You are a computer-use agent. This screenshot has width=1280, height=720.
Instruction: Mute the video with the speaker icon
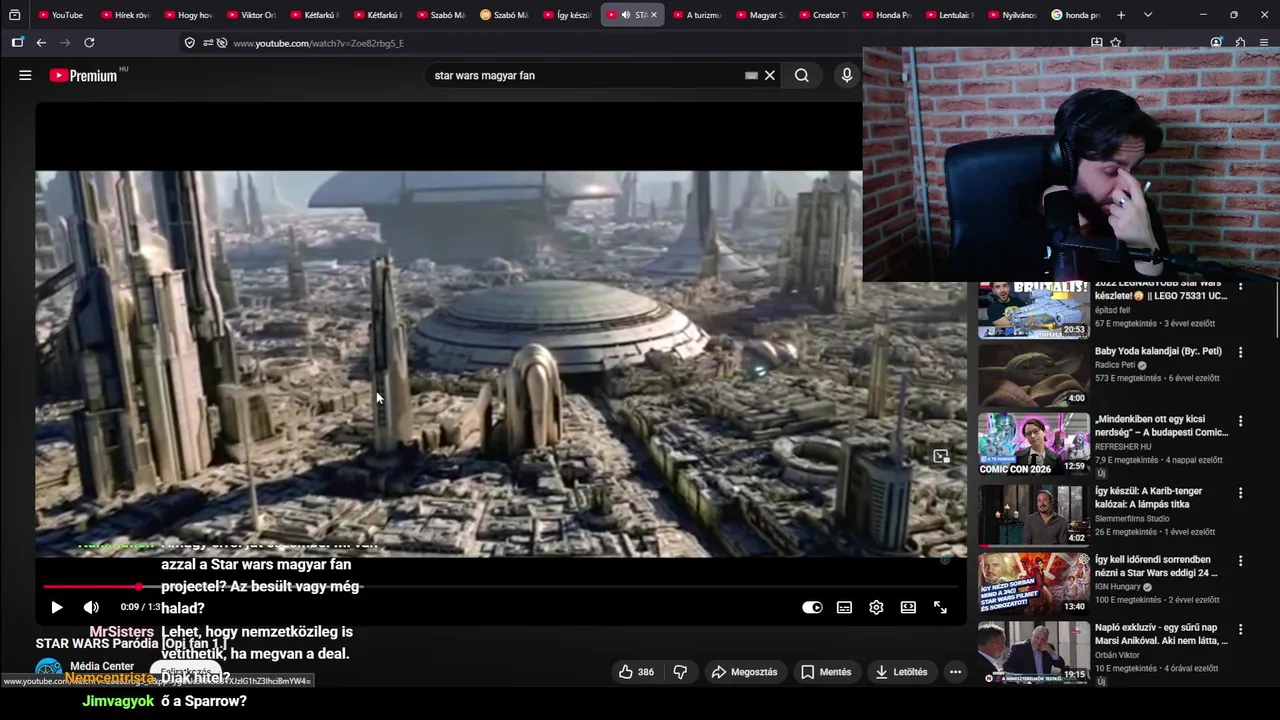pos(91,607)
